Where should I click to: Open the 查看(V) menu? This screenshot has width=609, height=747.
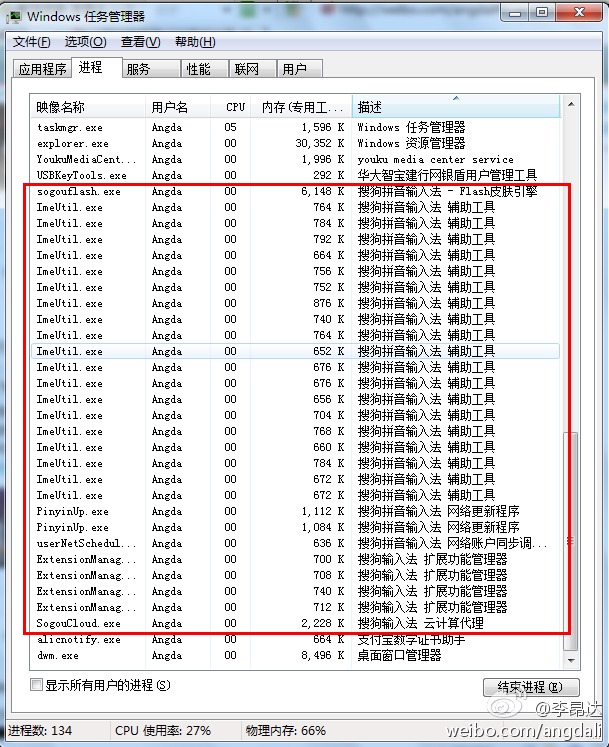141,42
